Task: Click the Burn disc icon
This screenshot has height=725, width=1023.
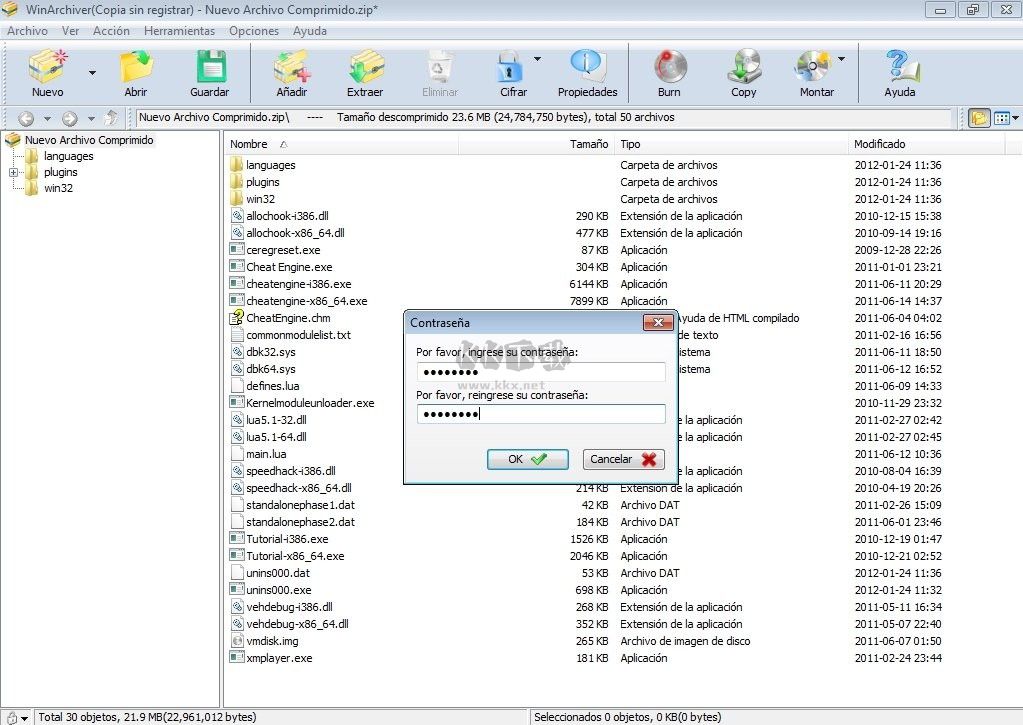Action: (x=669, y=67)
